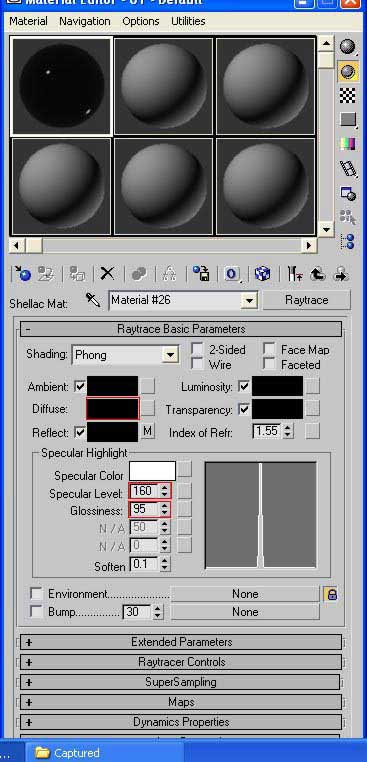Click the Pick Material eyedropper icon
367x762 pixels.
tap(93, 299)
